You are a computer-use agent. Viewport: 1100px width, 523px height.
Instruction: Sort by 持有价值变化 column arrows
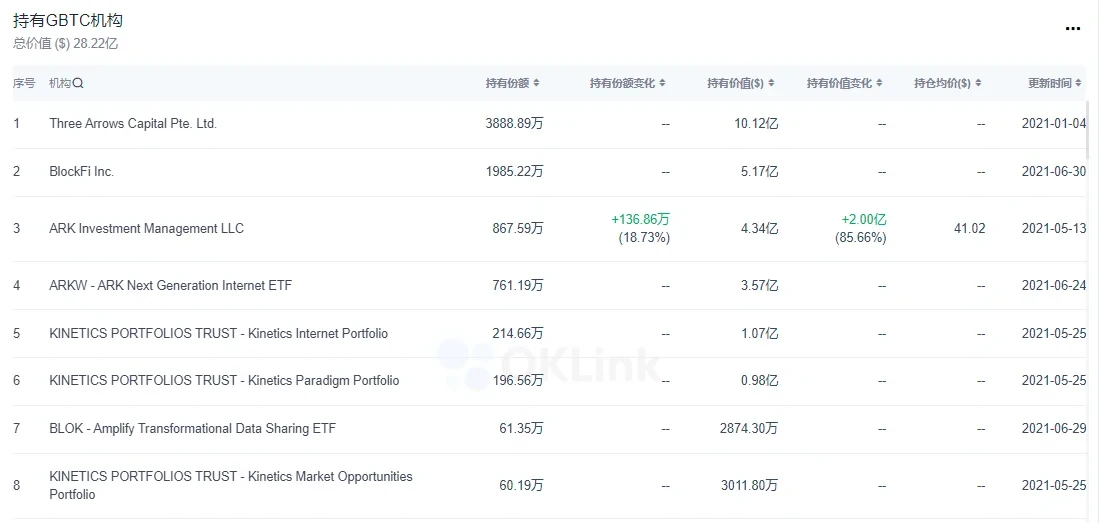(879, 84)
